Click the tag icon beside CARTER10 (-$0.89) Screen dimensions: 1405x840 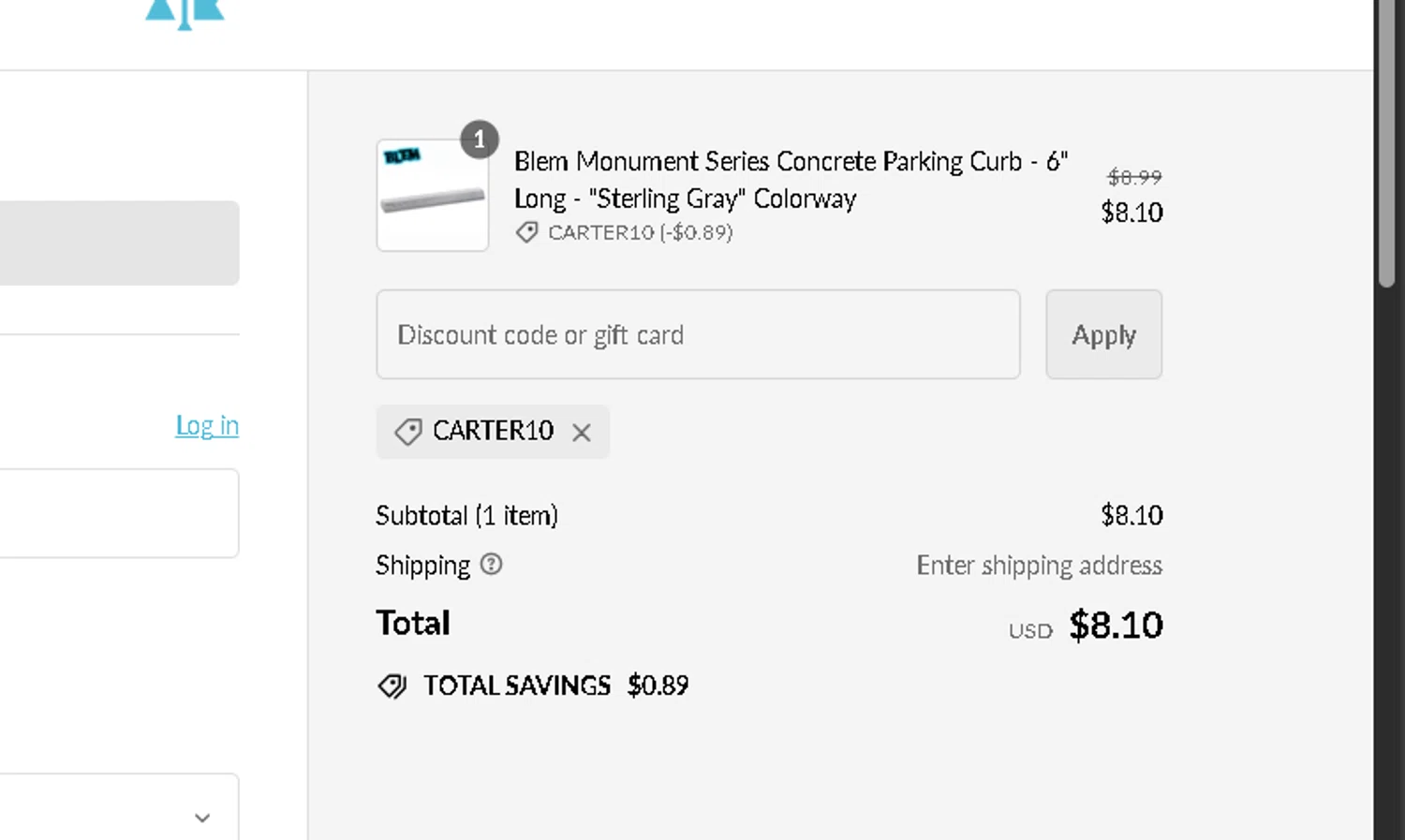tap(527, 232)
